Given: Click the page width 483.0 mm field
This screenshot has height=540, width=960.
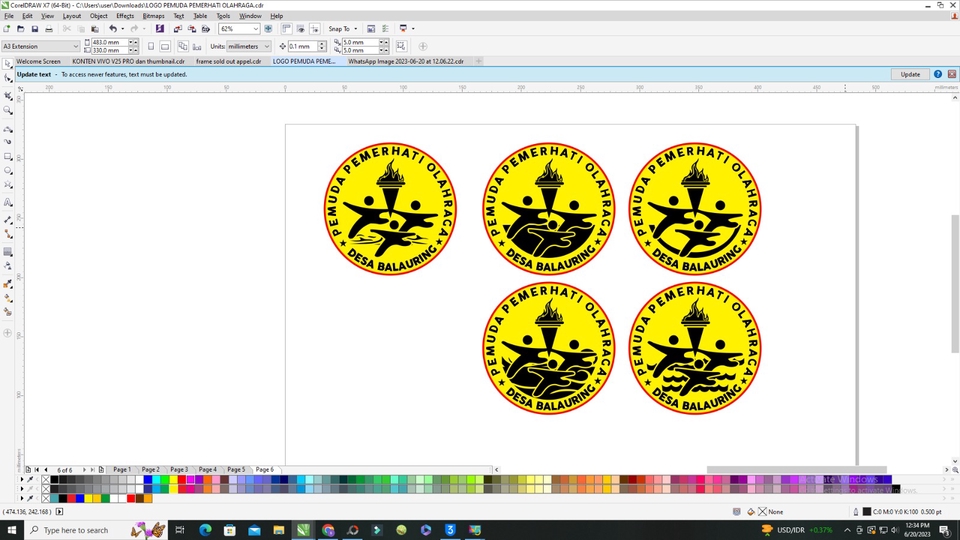Looking at the screenshot, I should 109,42.
